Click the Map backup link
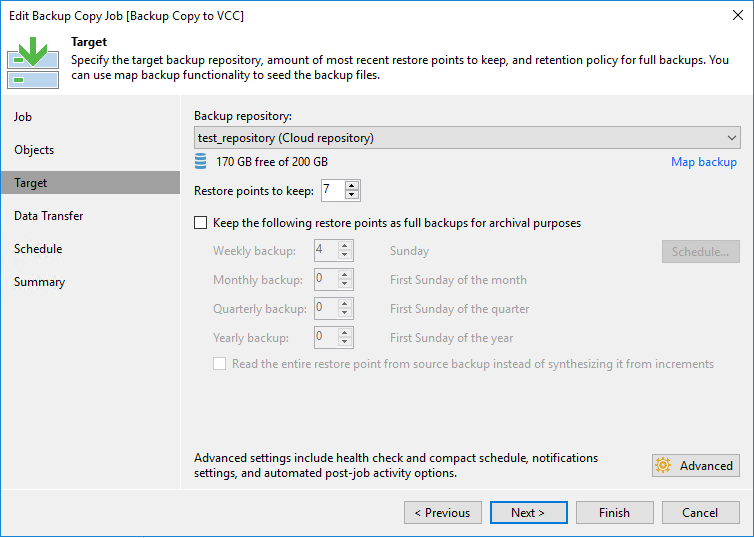754x538 pixels. [704, 162]
